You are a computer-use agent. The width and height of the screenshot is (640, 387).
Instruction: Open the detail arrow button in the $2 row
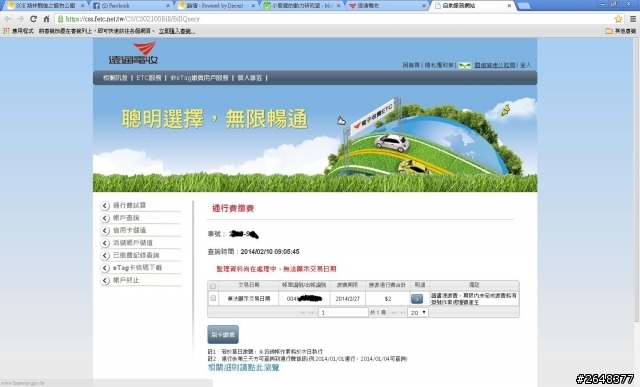417,299
